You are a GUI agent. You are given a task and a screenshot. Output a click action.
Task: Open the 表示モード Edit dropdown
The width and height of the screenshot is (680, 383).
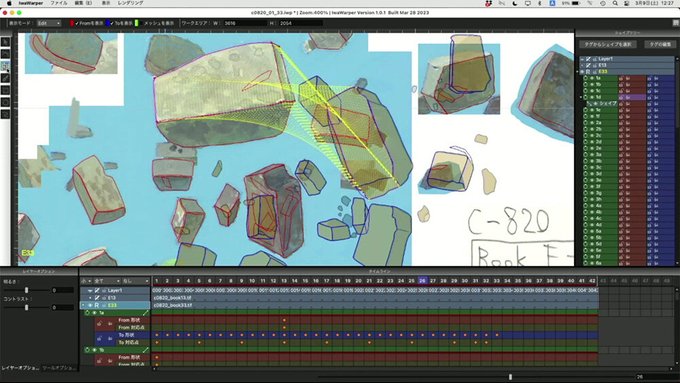(x=49, y=23)
